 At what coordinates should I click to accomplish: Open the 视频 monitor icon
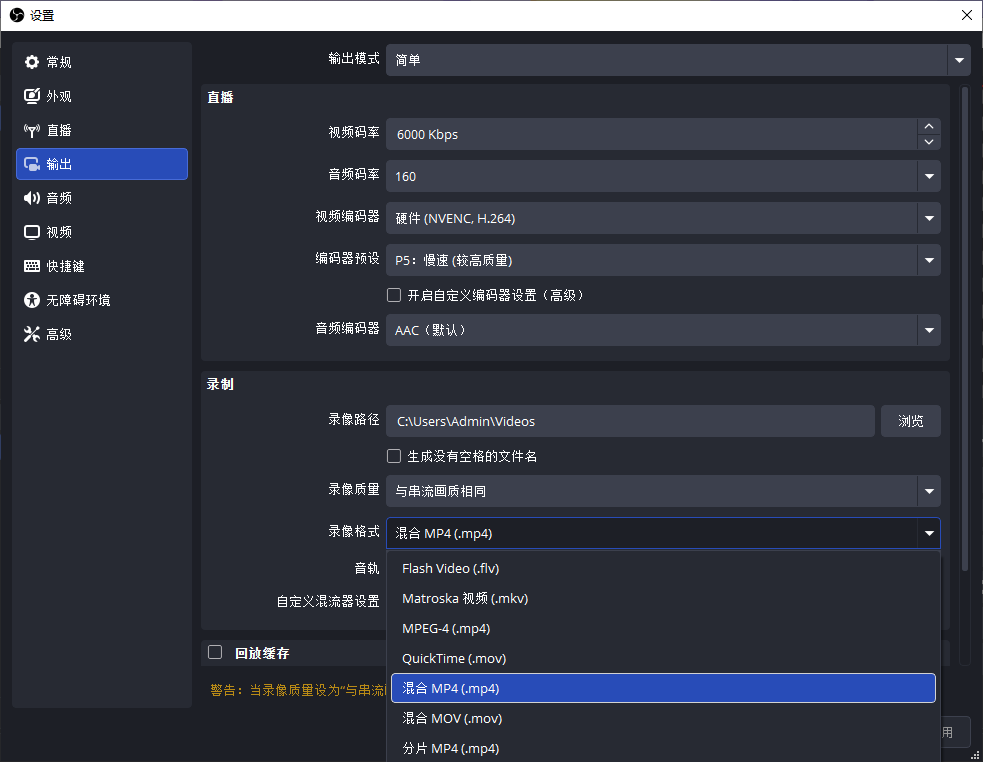click(32, 232)
